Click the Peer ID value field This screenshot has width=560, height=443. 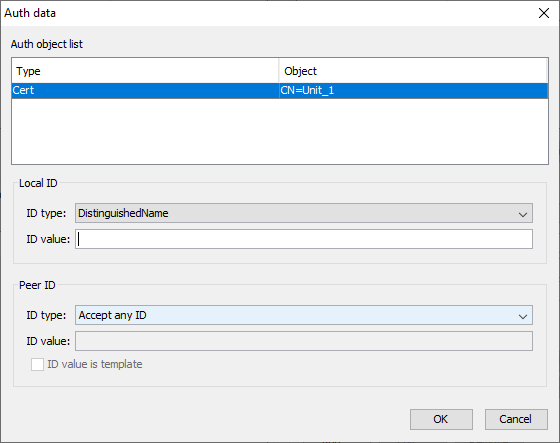(x=304, y=341)
